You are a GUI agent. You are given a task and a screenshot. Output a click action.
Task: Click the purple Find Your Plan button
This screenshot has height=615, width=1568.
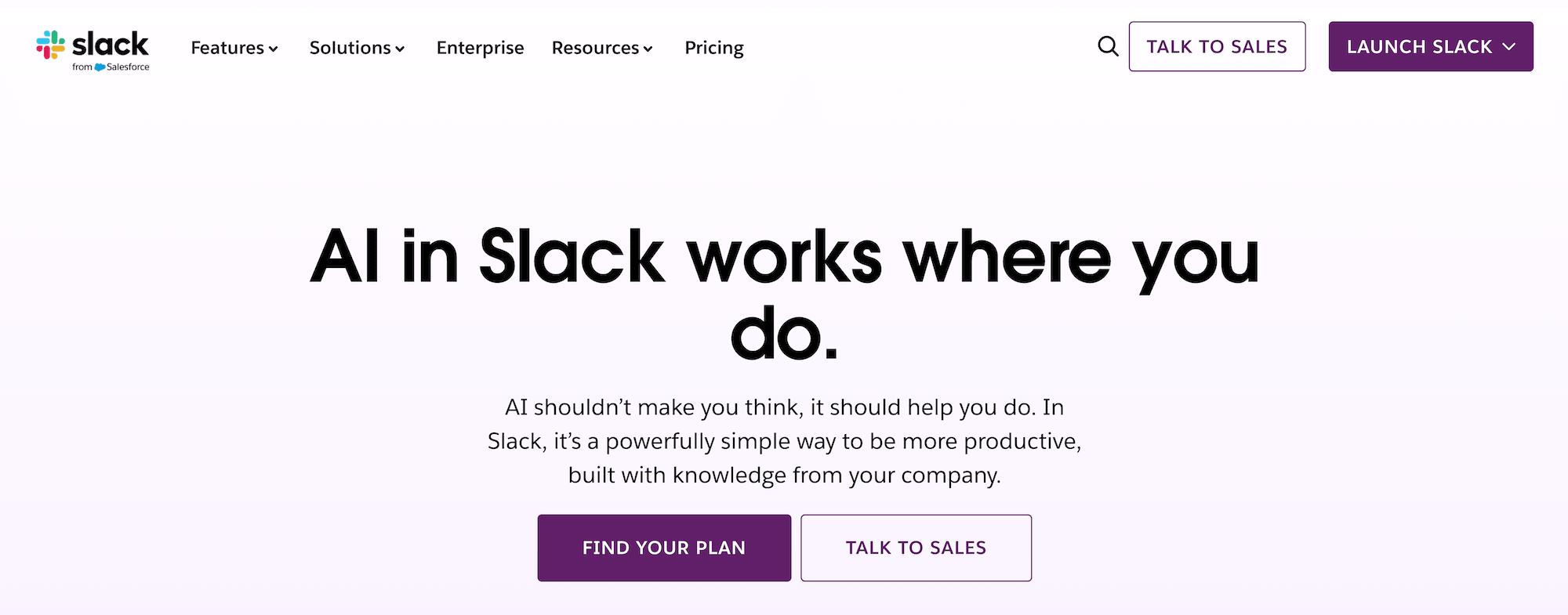[664, 548]
